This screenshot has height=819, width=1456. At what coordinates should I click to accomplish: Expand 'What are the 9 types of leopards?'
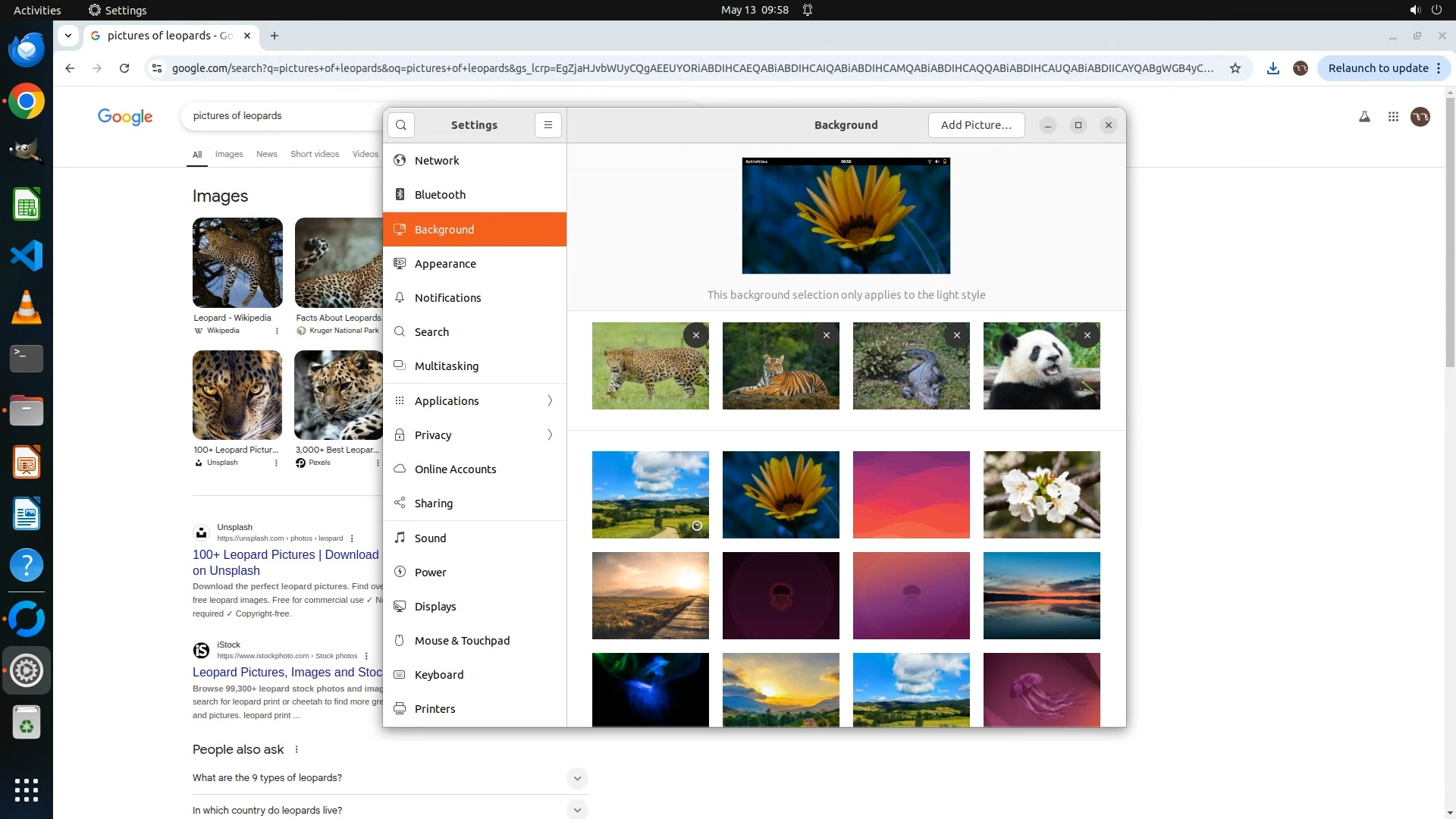pyautogui.click(x=576, y=778)
